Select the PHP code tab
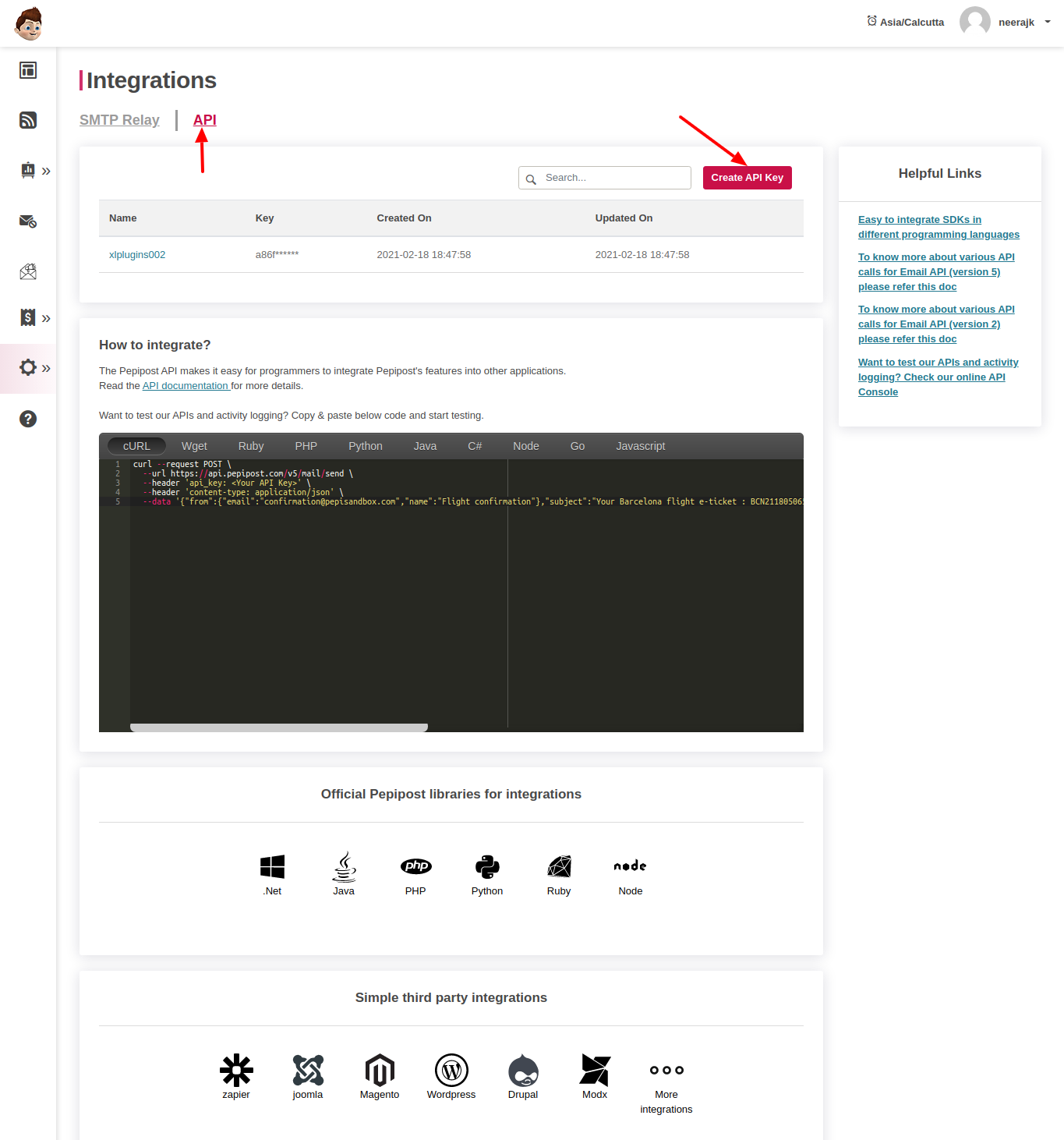Viewport: 1064px width, 1140px height. (x=306, y=446)
